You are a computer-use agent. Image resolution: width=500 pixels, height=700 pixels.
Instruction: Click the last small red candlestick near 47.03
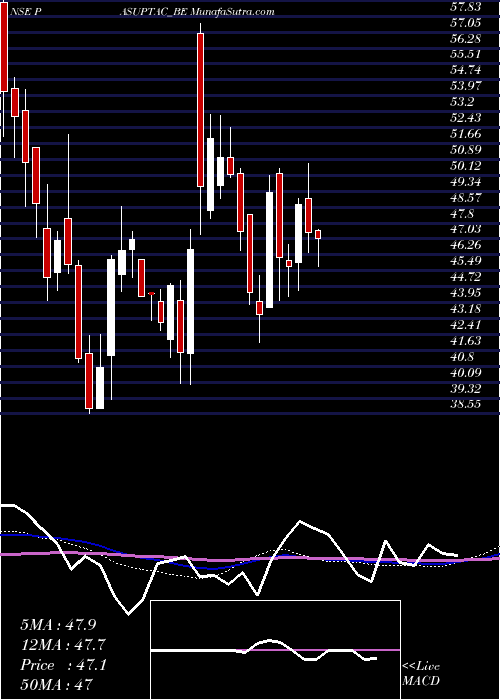click(318, 234)
